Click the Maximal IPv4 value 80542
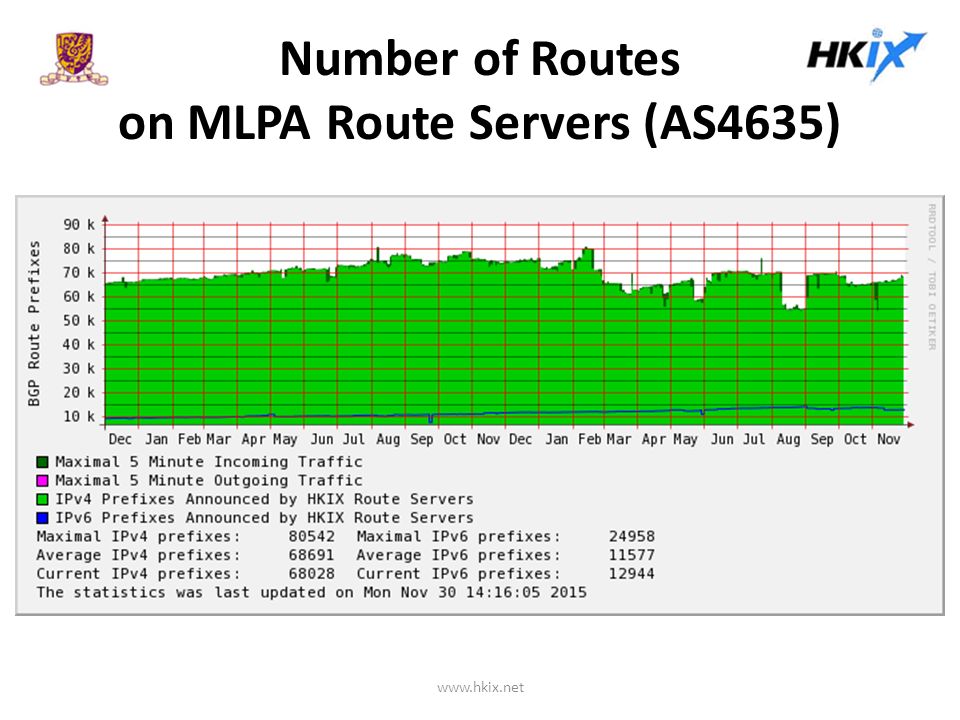This screenshot has width=960, height=720. (x=312, y=536)
